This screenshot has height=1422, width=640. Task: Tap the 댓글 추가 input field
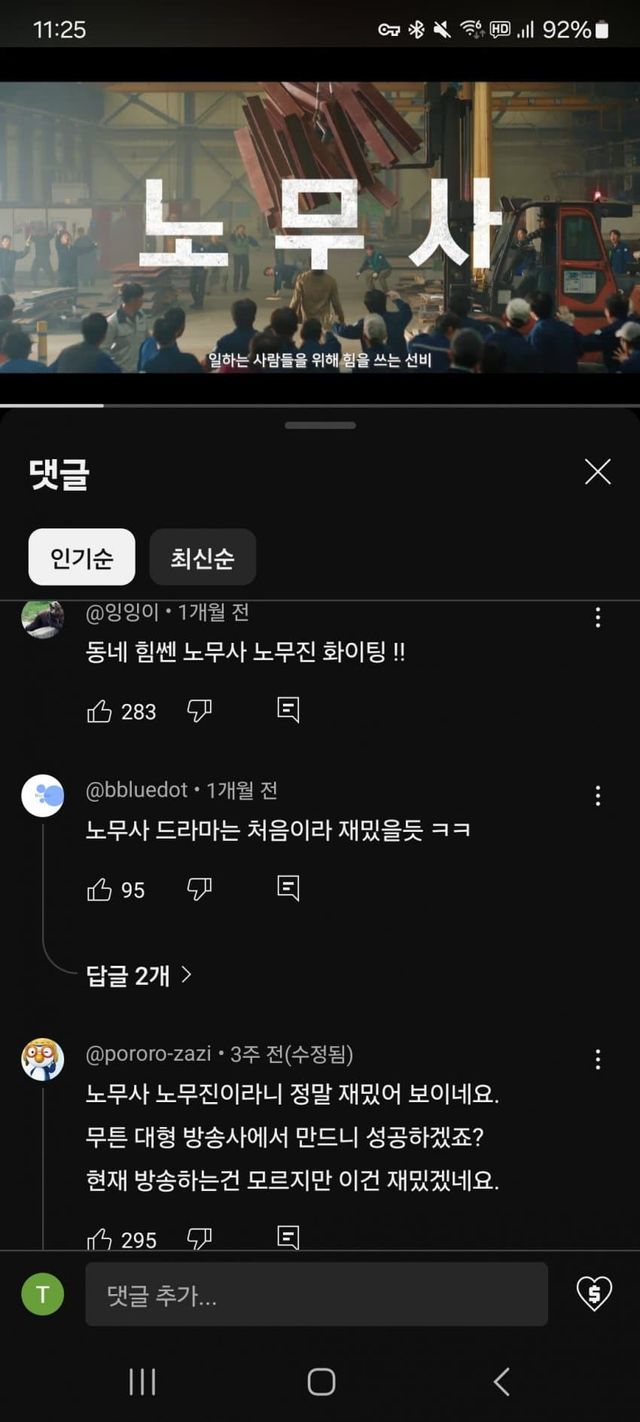[x=316, y=1297]
